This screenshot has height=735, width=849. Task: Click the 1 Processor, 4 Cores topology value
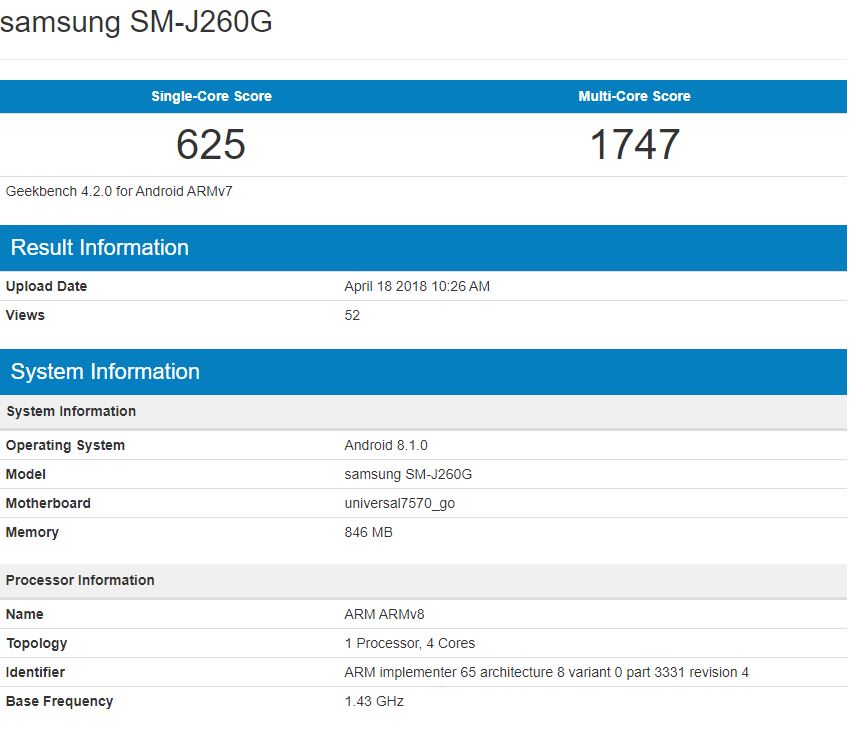(410, 643)
